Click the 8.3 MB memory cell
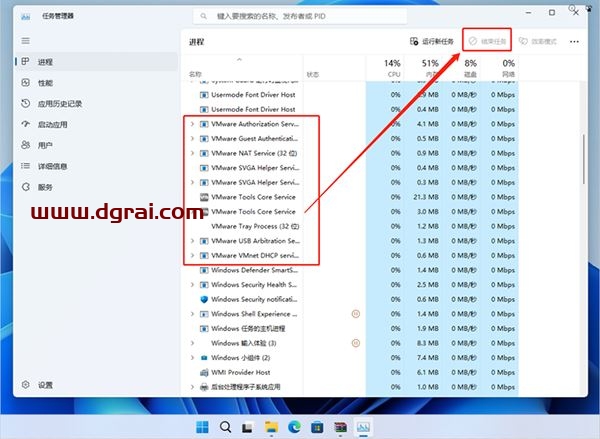Viewport: 600px width, 439px height. tap(428, 343)
